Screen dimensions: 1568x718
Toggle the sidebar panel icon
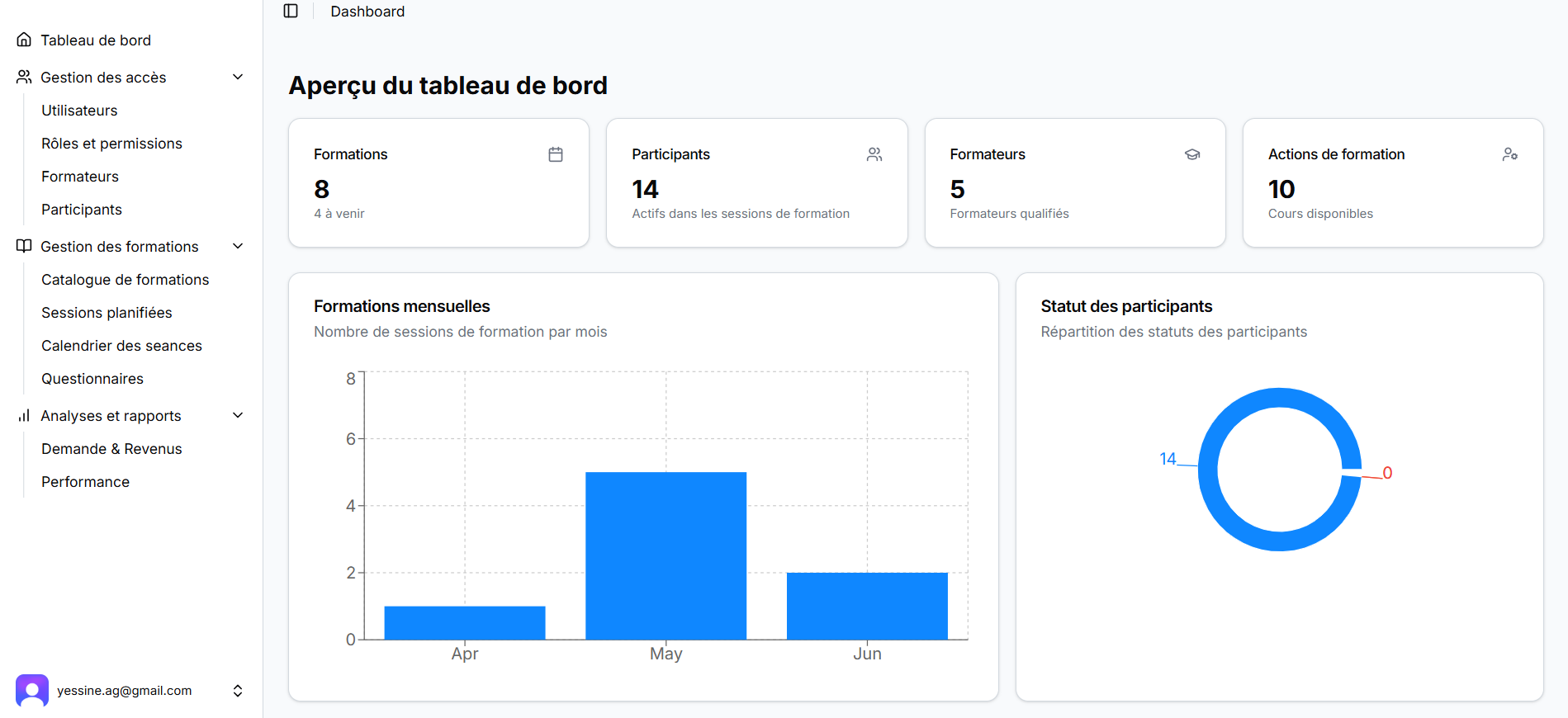pyautogui.click(x=291, y=11)
